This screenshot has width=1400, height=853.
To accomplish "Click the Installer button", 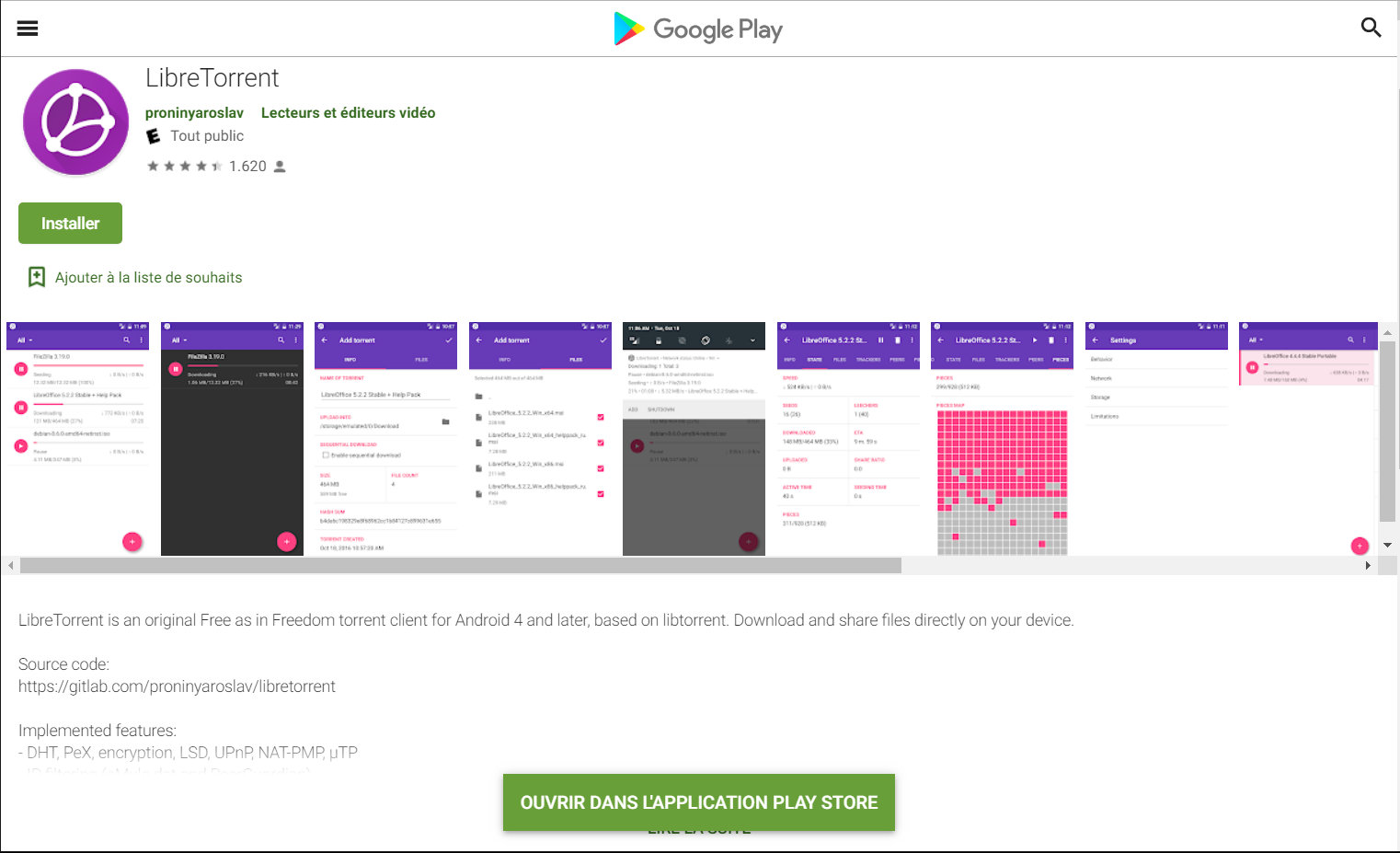I will coord(70,223).
